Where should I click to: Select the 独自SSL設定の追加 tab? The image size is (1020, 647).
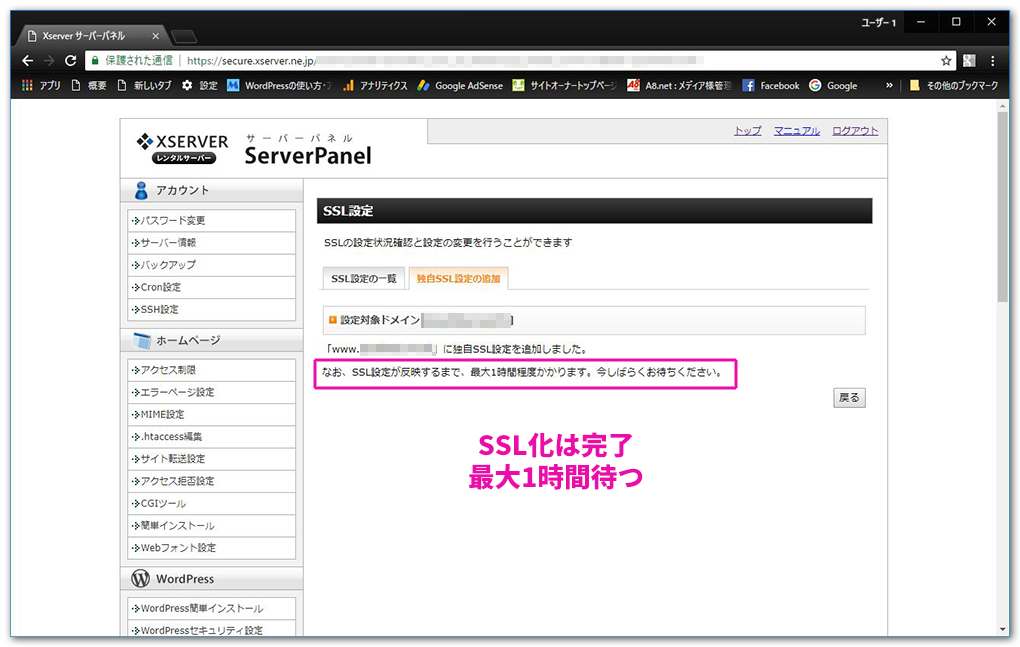click(458, 279)
